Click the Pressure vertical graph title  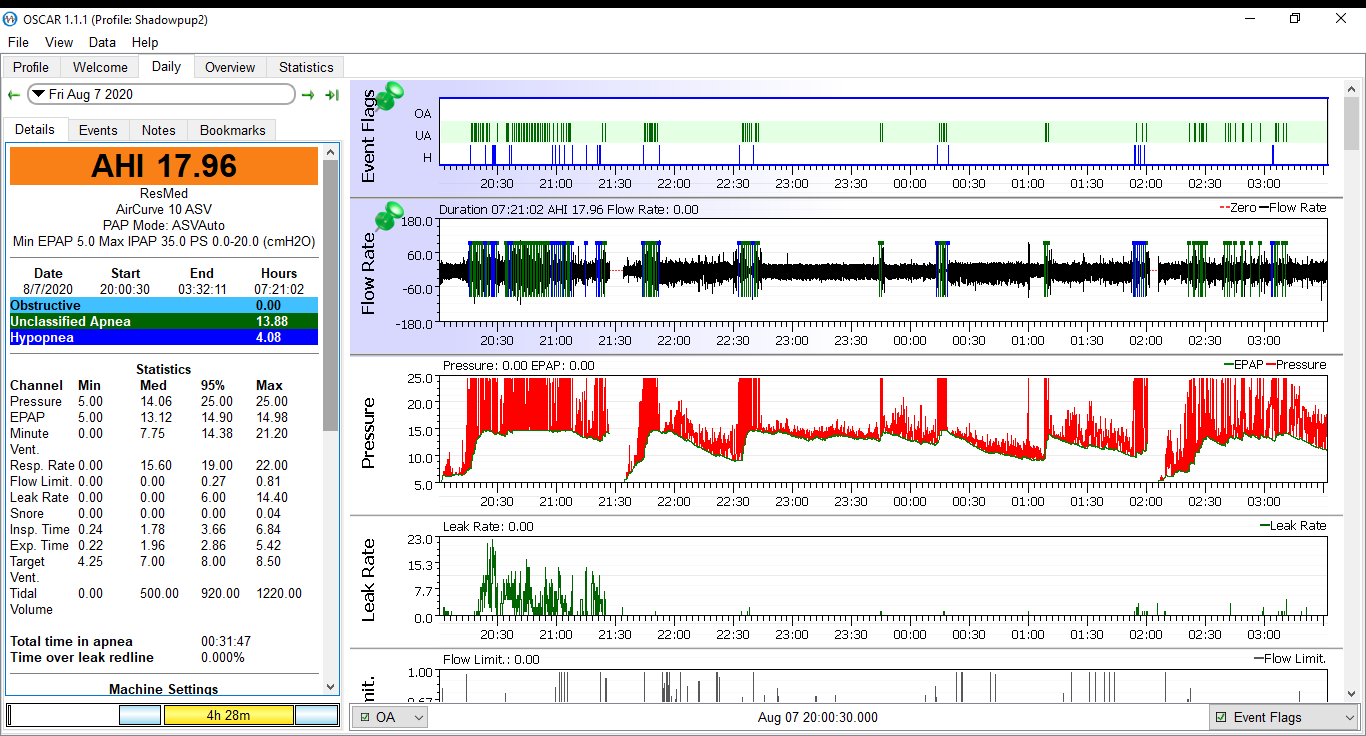(368, 433)
